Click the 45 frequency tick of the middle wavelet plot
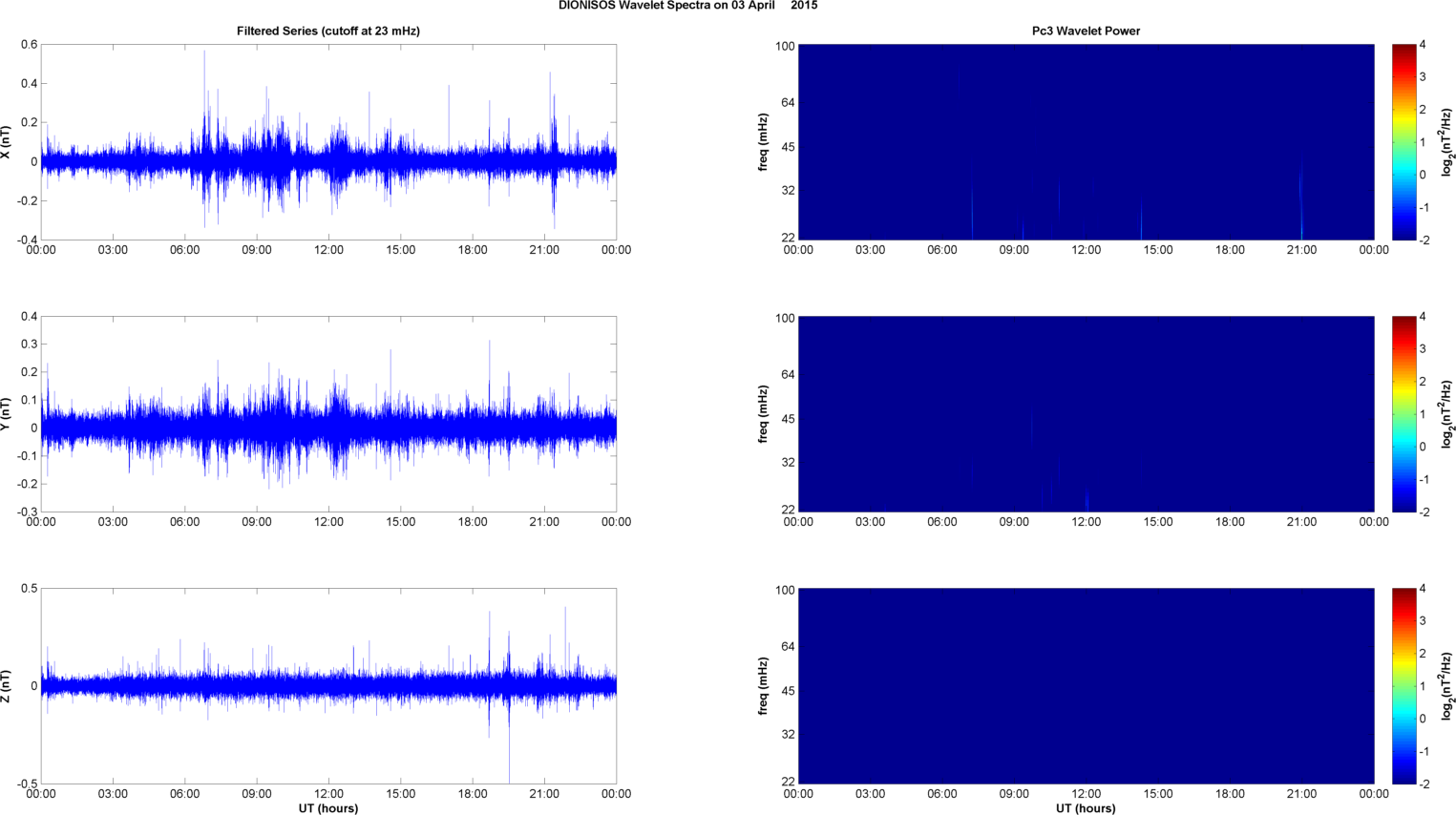 coord(789,419)
